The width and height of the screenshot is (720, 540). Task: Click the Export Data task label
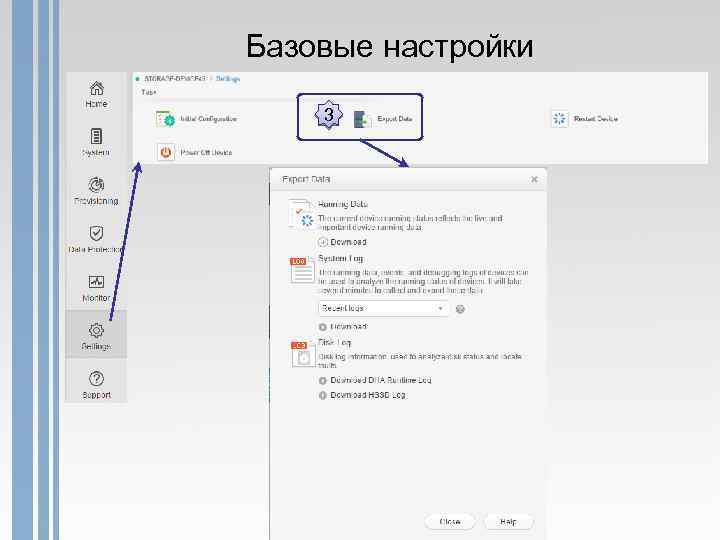pyautogui.click(x=395, y=119)
